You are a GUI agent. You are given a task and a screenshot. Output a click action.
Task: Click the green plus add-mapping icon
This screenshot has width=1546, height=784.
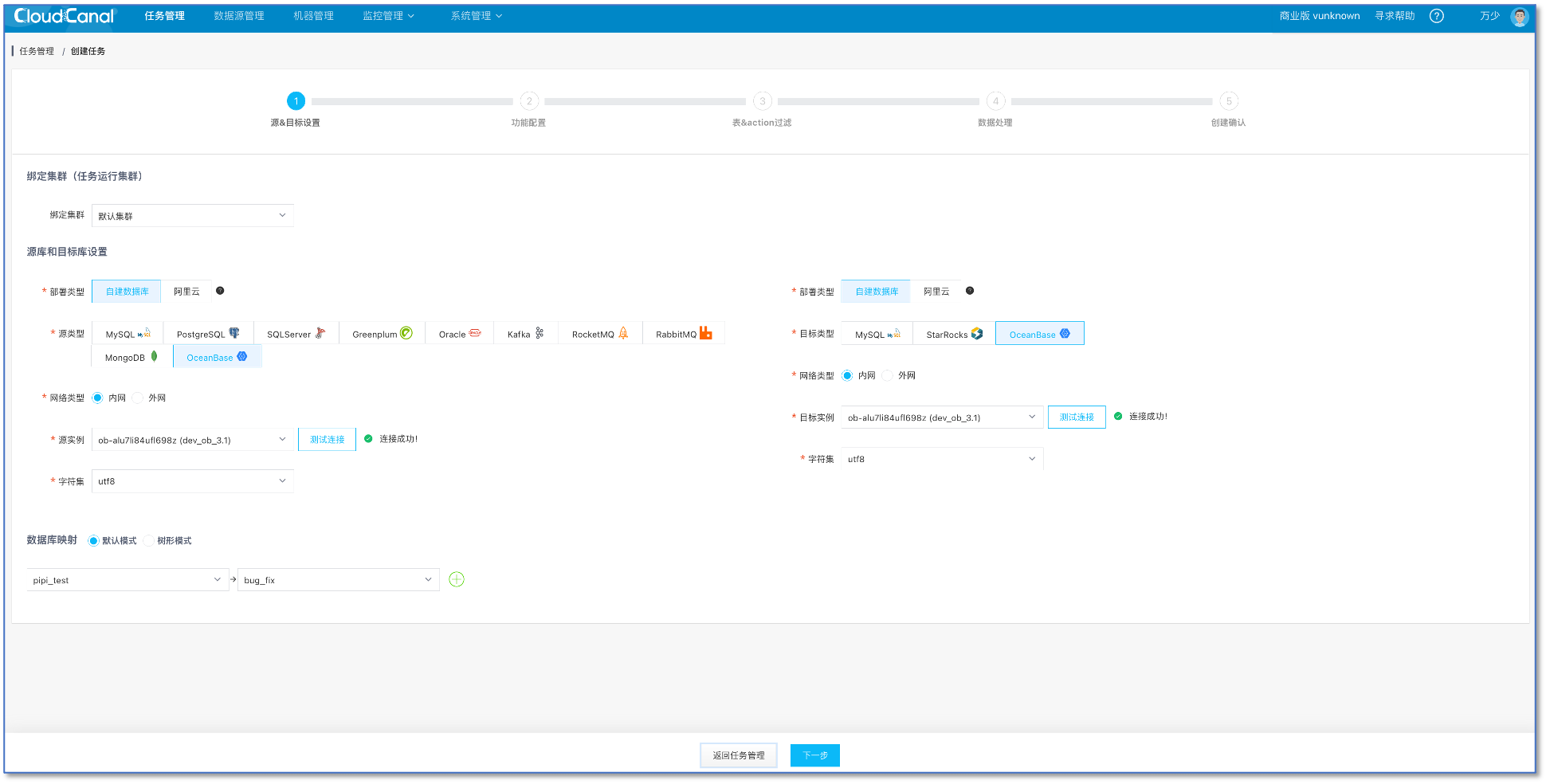pos(457,579)
